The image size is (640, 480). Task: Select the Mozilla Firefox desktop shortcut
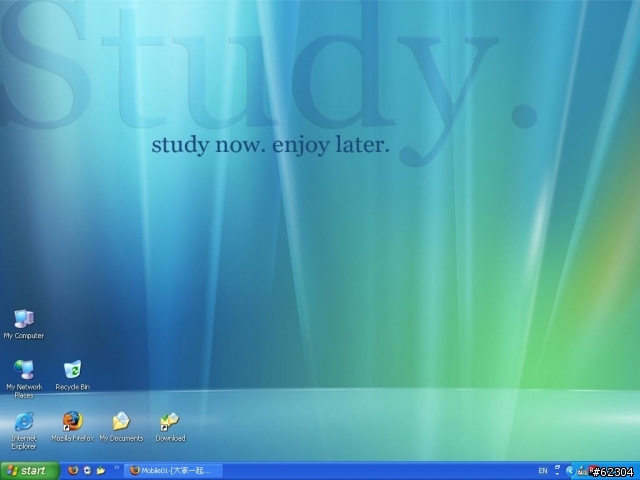pyautogui.click(x=73, y=427)
